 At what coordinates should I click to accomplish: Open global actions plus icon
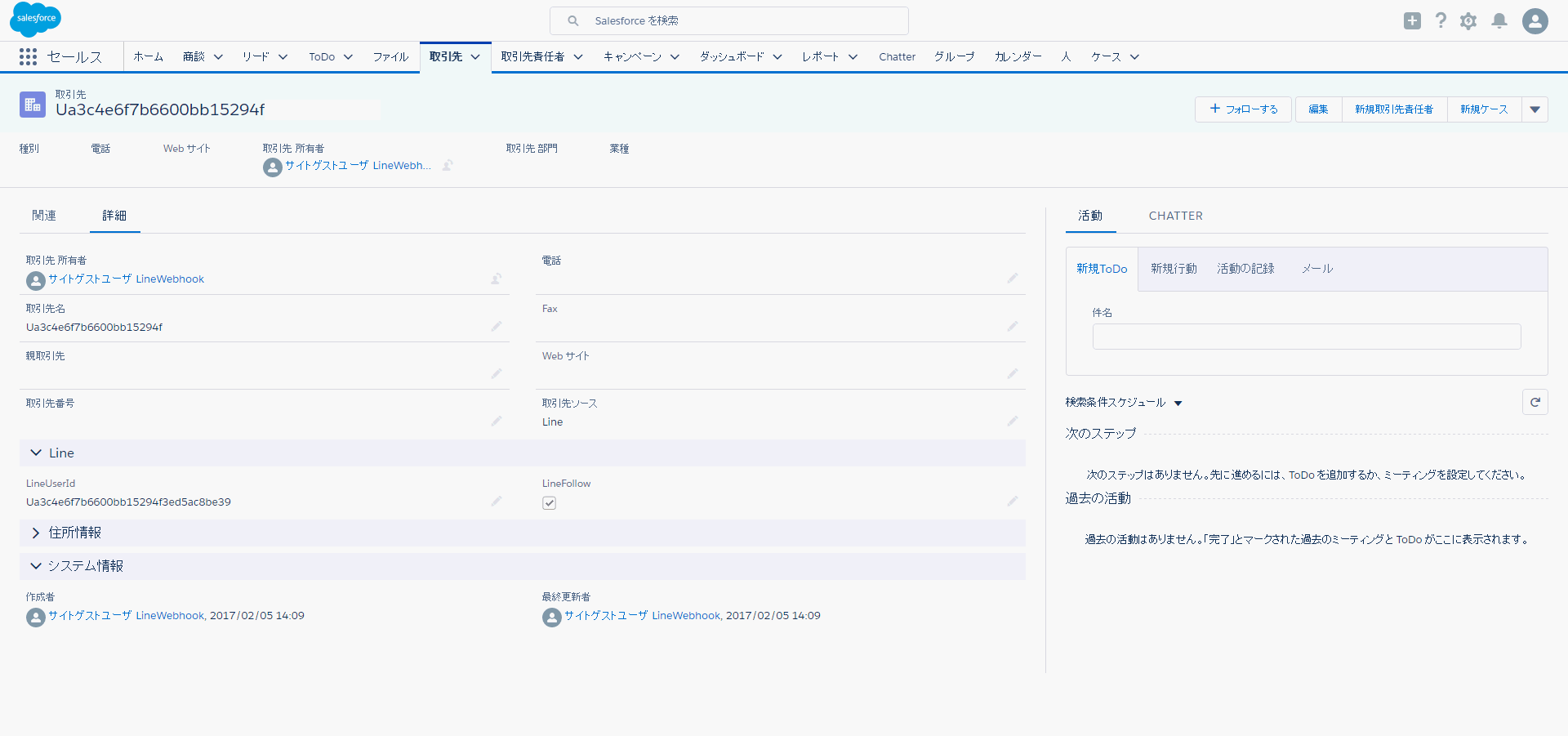(1412, 21)
